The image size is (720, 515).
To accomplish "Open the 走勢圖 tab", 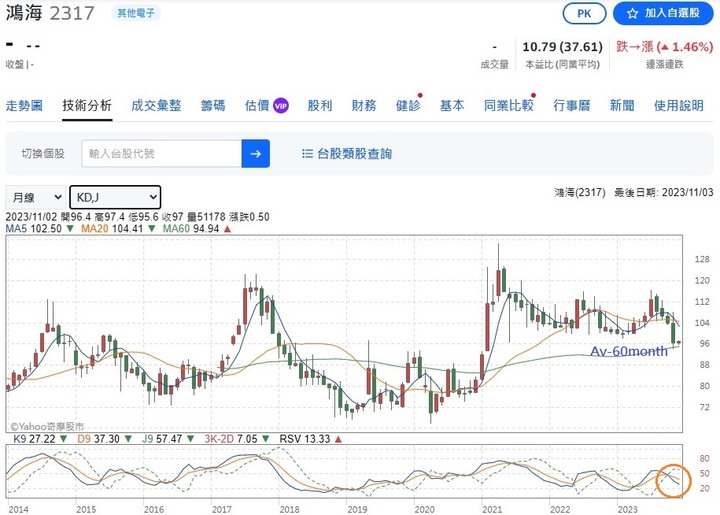I will [24, 106].
